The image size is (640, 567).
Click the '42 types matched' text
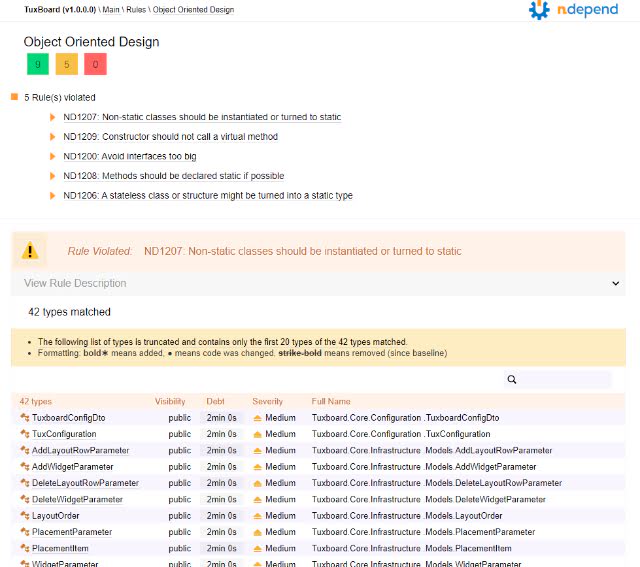tap(69, 312)
